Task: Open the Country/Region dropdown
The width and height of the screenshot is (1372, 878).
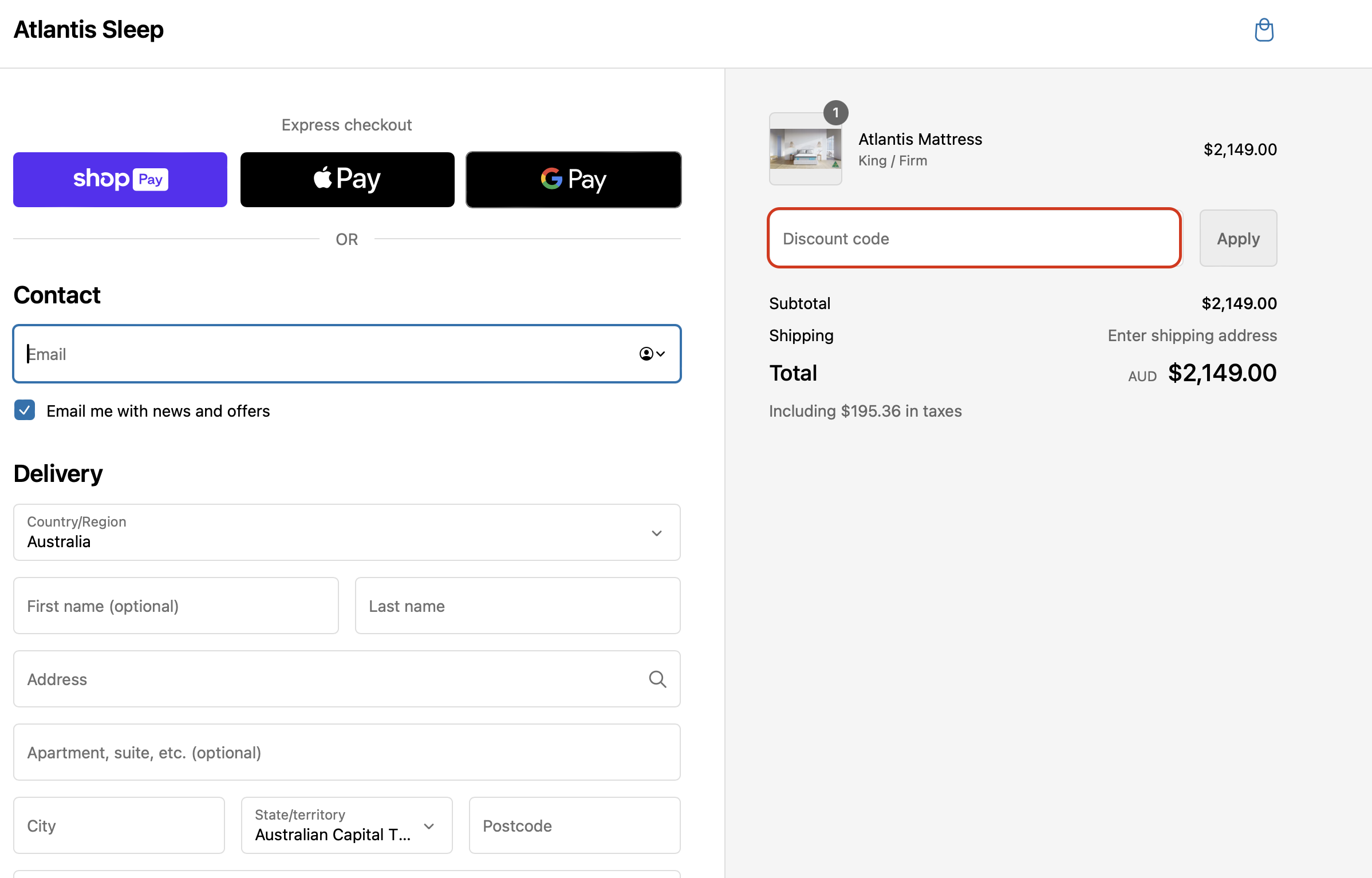Action: coord(346,532)
